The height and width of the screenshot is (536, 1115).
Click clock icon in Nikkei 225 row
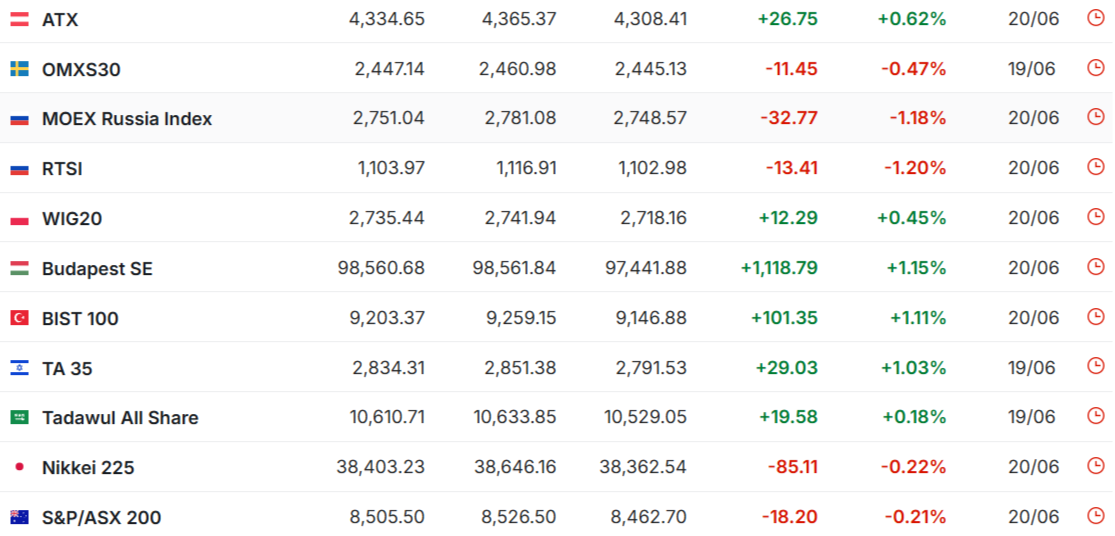[x=1096, y=466]
